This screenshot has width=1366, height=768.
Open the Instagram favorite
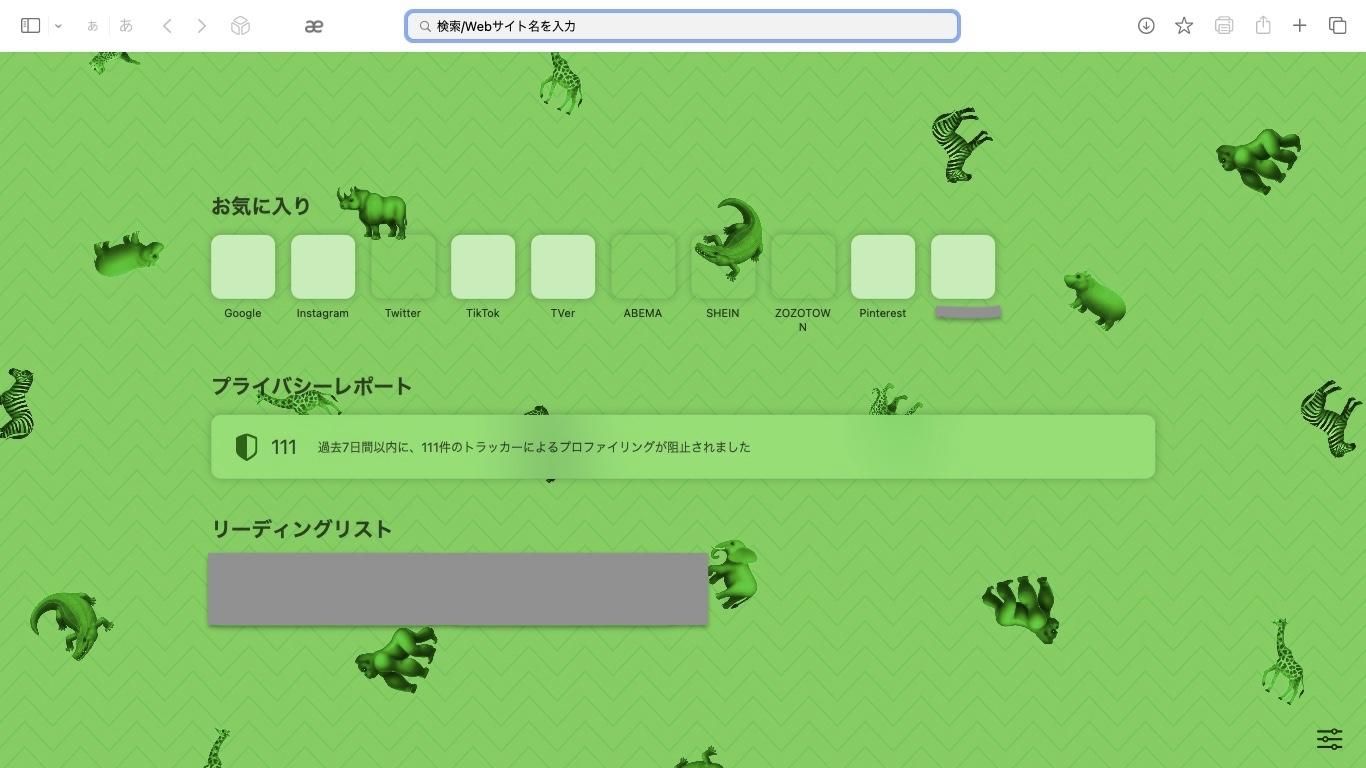[x=323, y=267]
